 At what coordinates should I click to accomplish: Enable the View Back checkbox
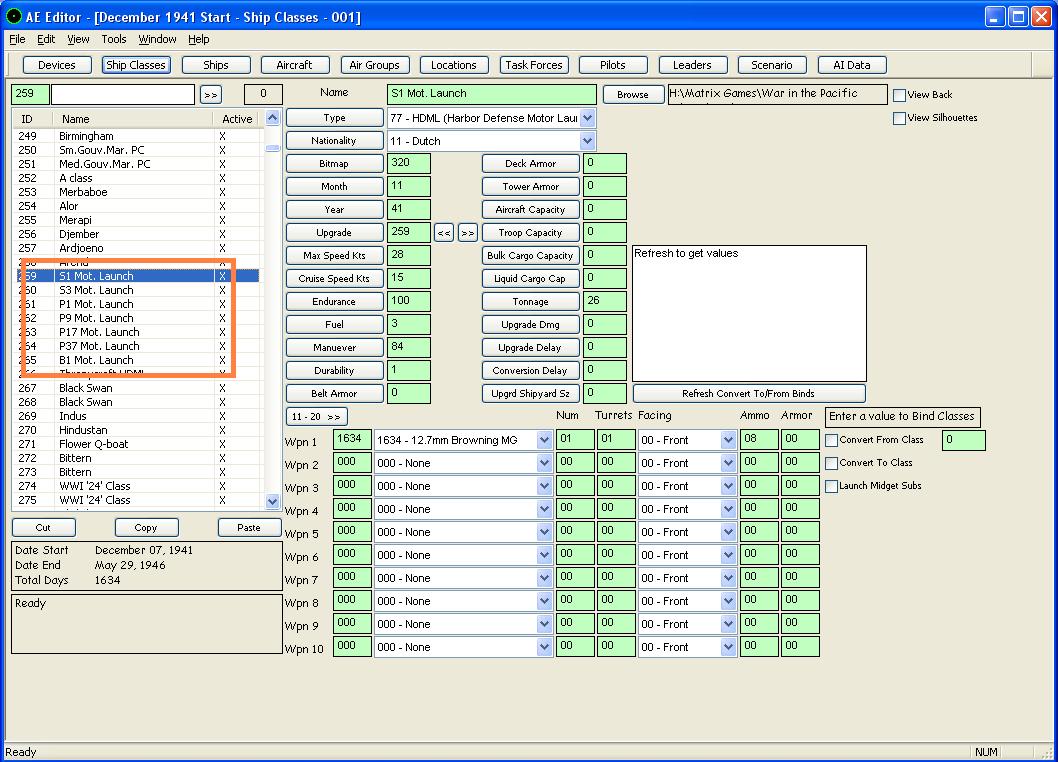click(x=899, y=95)
